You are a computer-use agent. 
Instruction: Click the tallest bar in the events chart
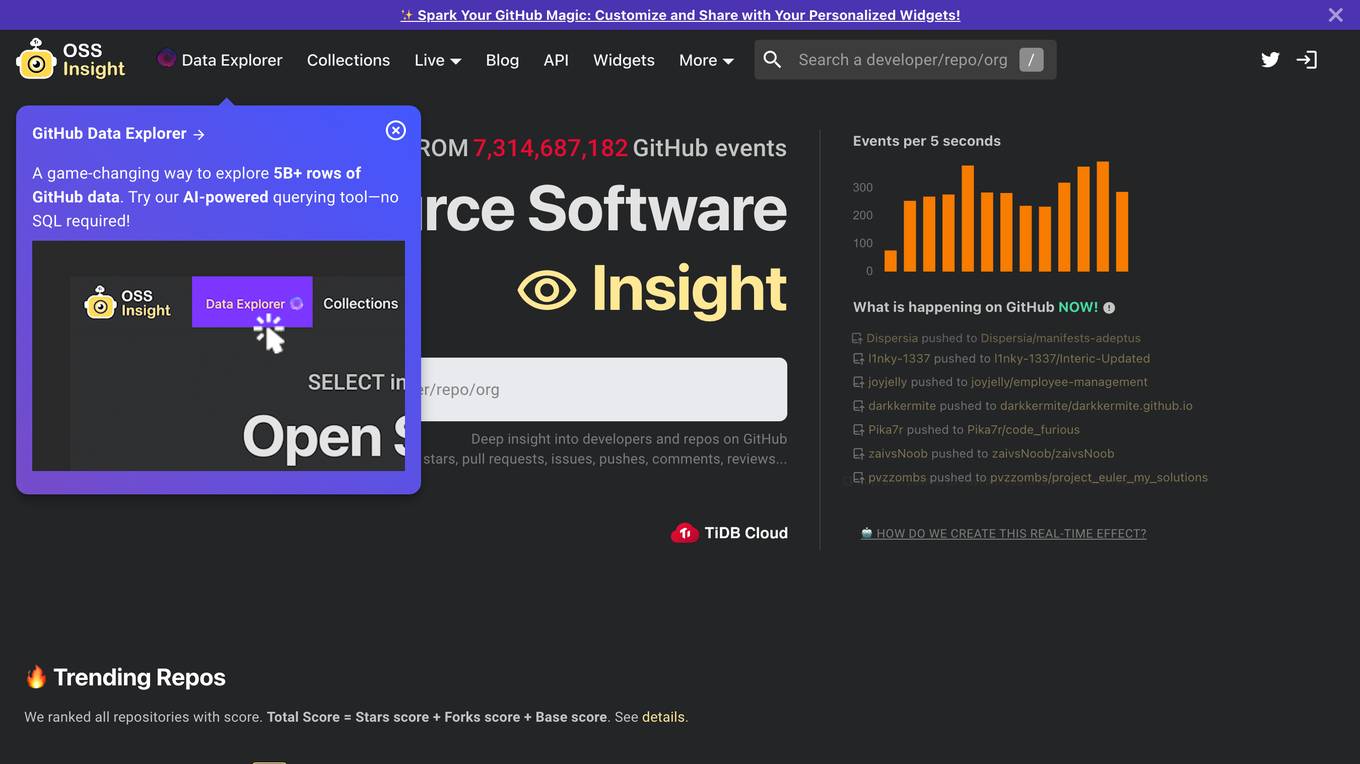pos(1103,217)
